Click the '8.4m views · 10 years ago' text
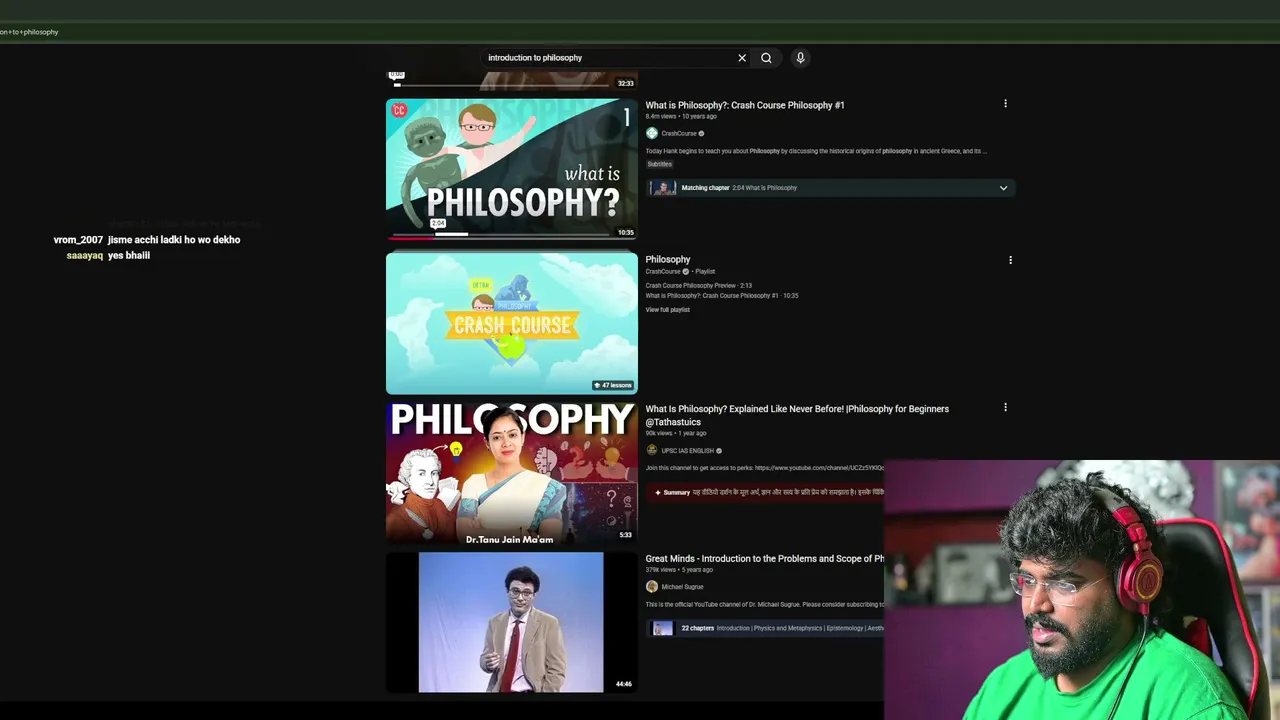Screen dimensions: 1280x720 coord(681,117)
